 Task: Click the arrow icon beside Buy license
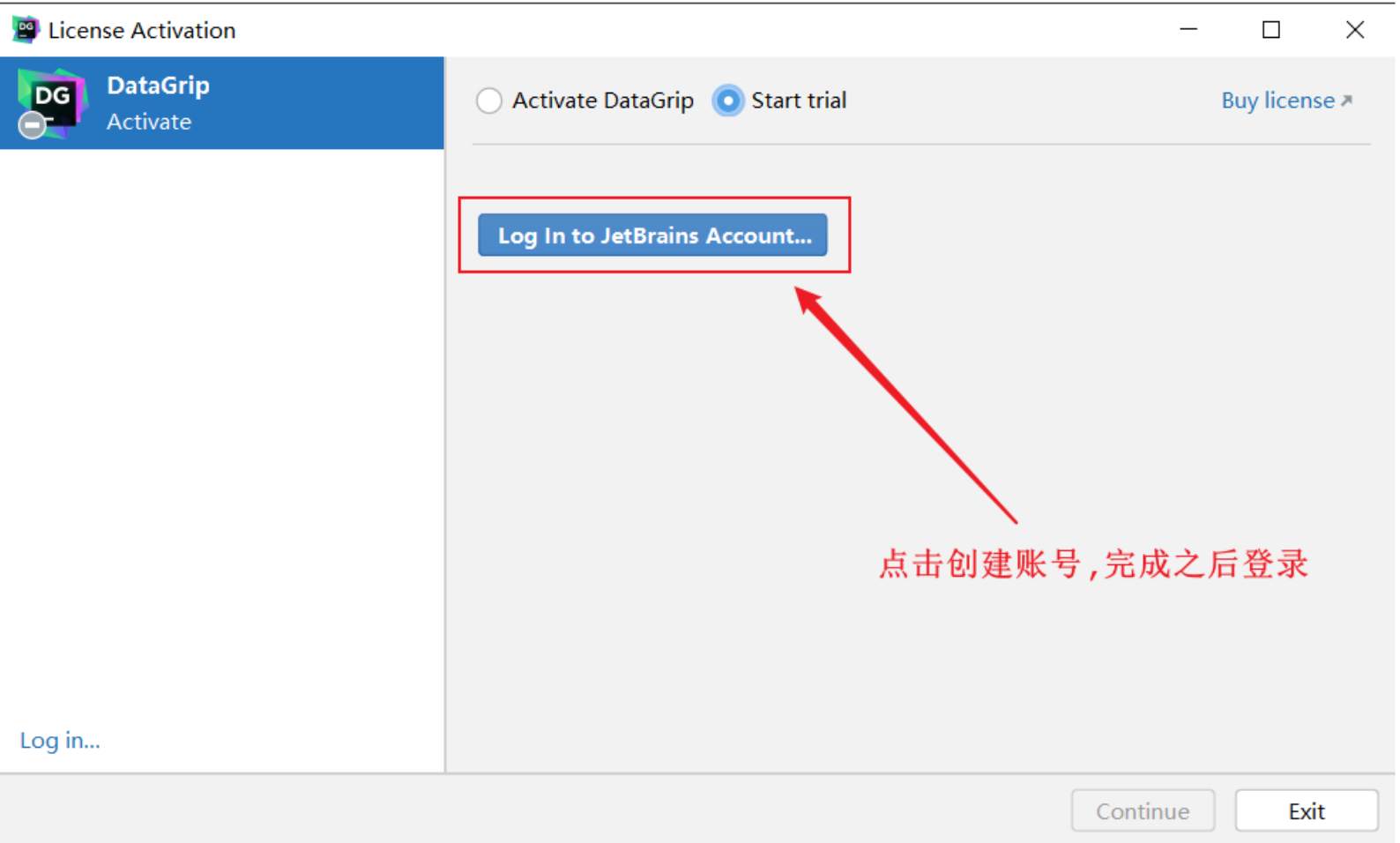[x=1346, y=101]
